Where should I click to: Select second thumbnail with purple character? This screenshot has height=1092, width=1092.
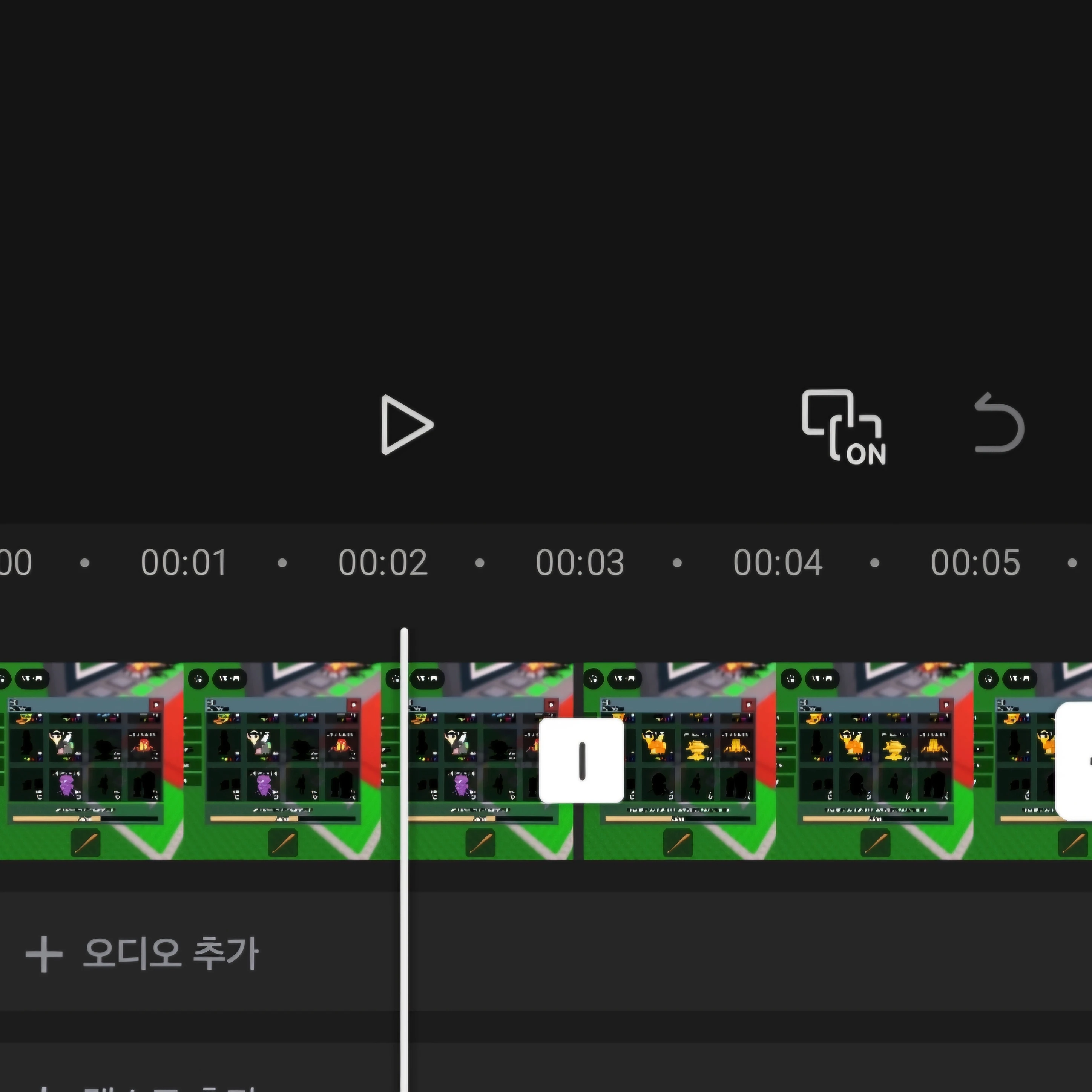(282, 761)
